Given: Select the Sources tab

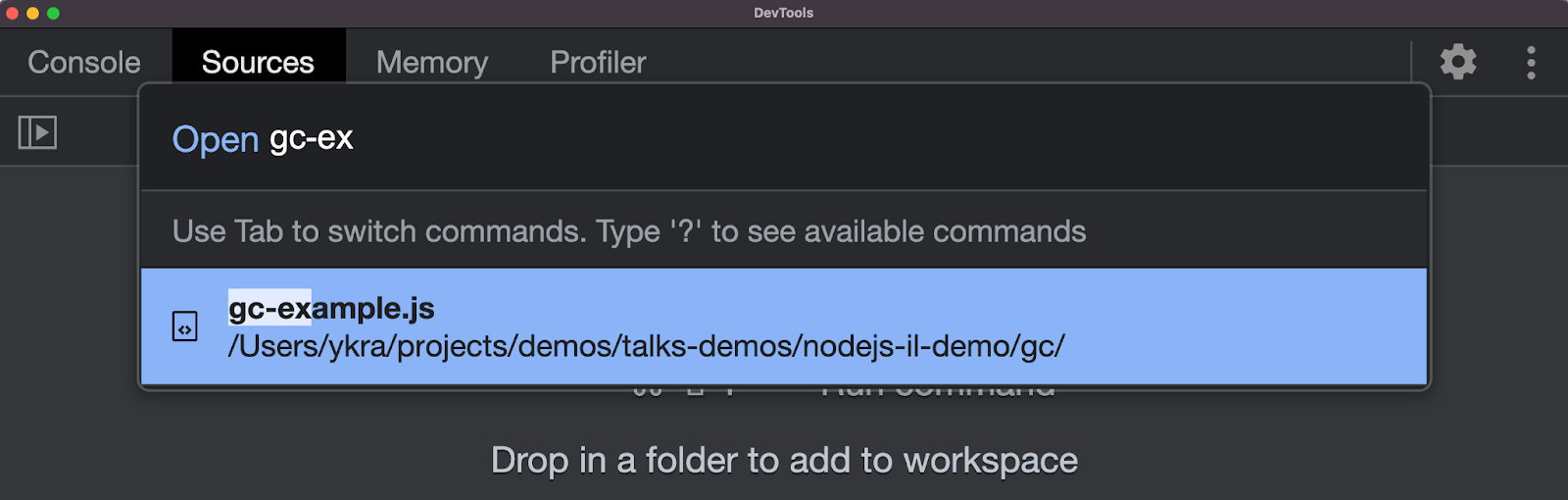Looking at the screenshot, I should pyautogui.click(x=258, y=63).
